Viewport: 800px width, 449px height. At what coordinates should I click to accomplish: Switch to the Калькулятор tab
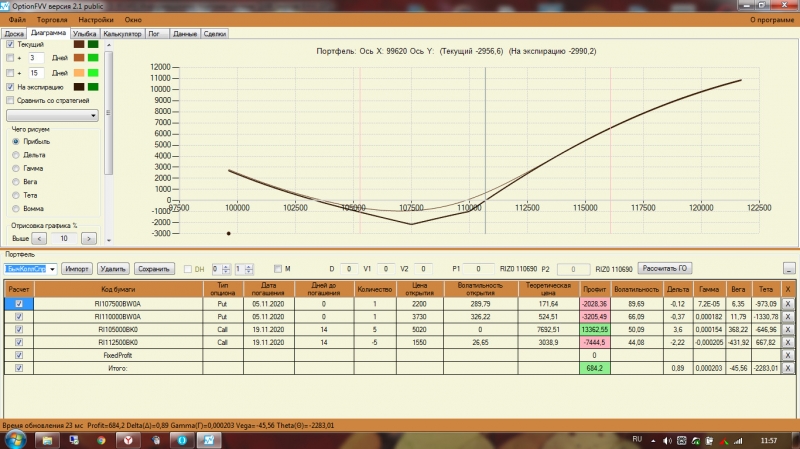click(122, 34)
